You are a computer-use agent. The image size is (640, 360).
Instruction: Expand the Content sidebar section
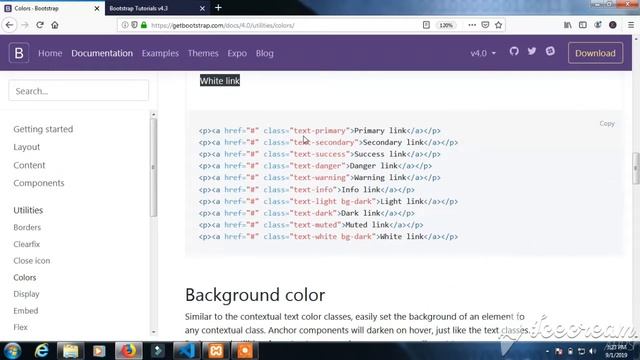pos(29,165)
